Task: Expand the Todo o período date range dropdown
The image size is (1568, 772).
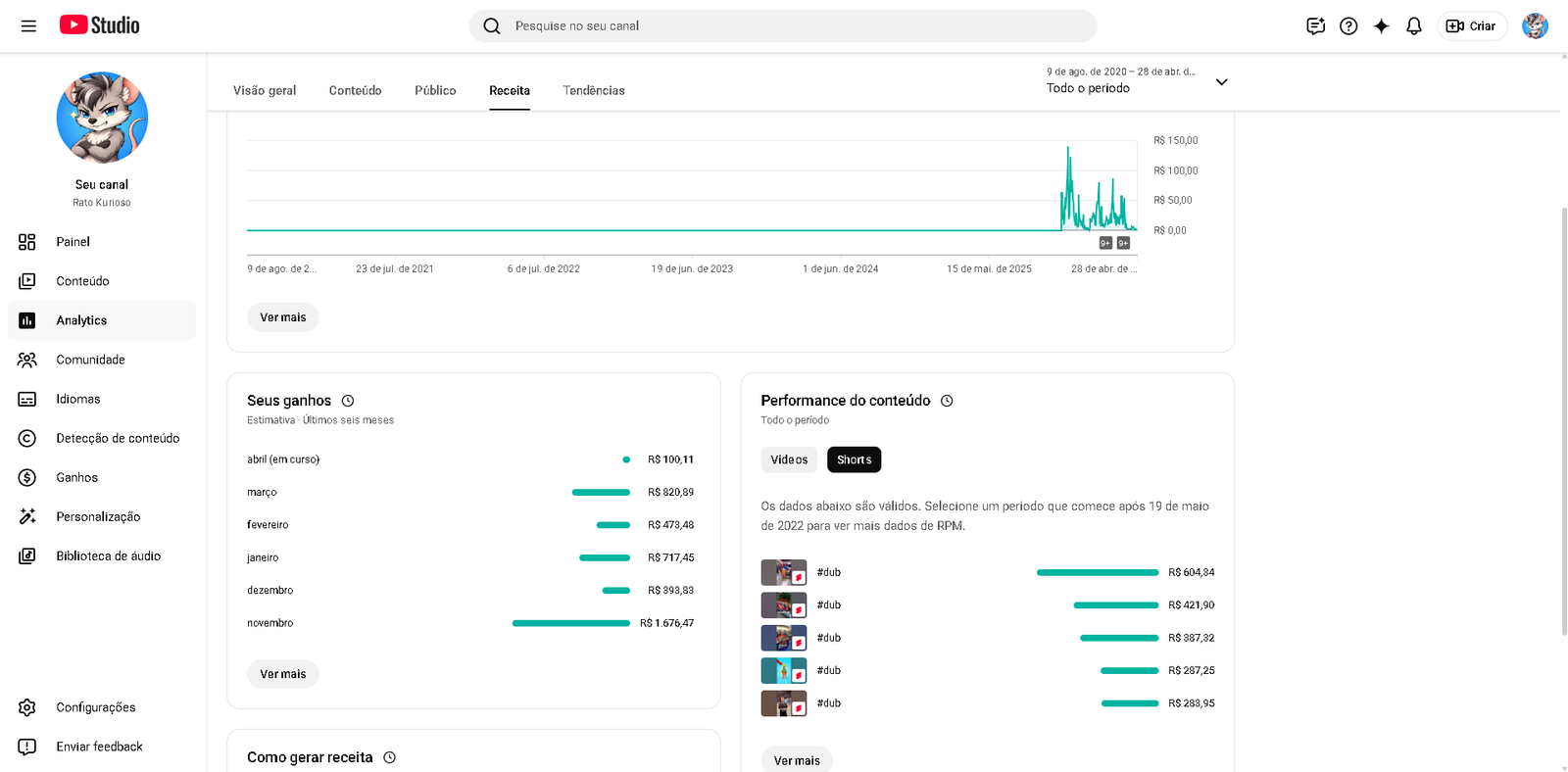Action: point(1221,82)
